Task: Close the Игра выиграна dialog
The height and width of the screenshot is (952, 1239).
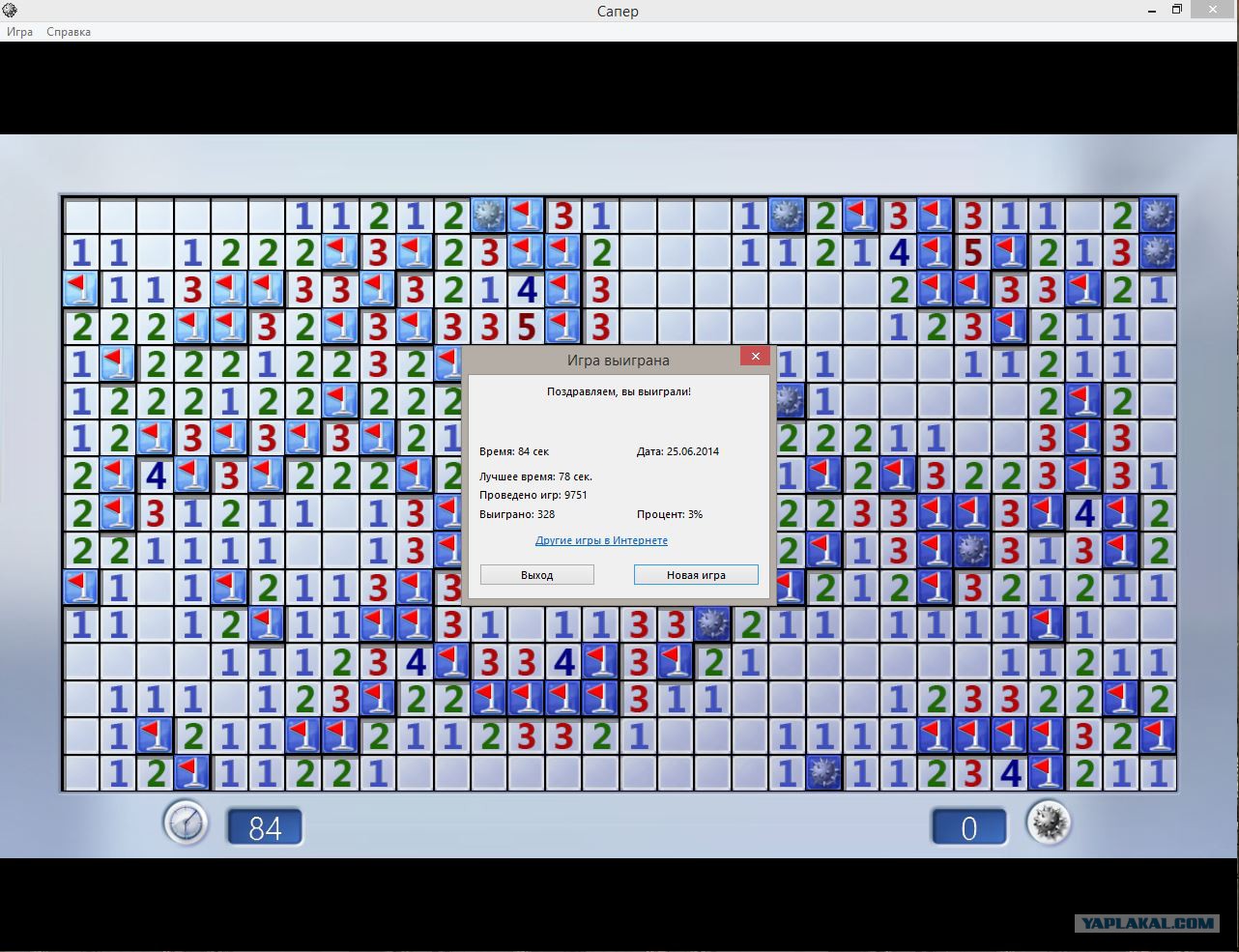Action: point(756,357)
